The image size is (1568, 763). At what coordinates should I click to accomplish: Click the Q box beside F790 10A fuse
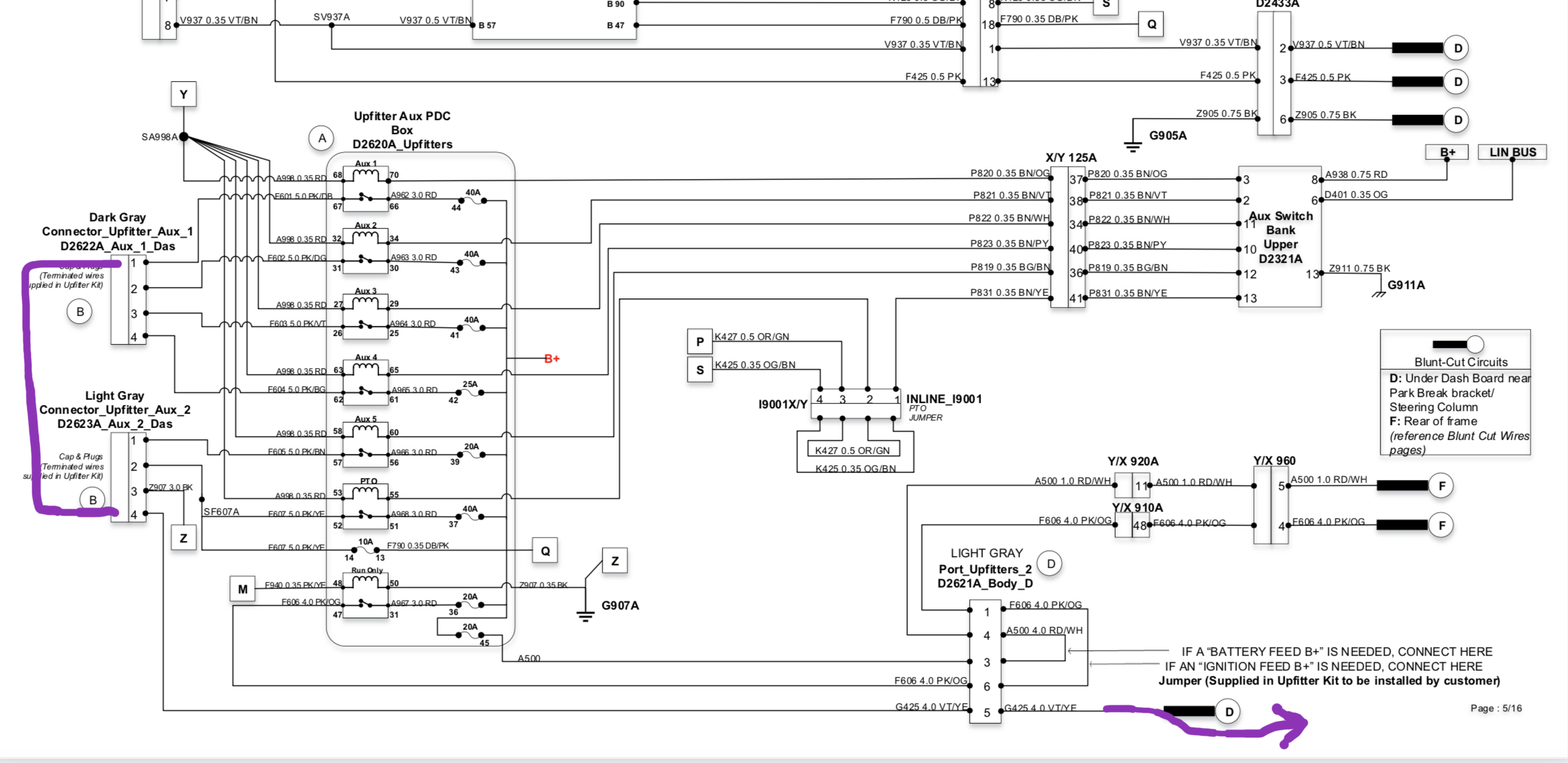(545, 551)
